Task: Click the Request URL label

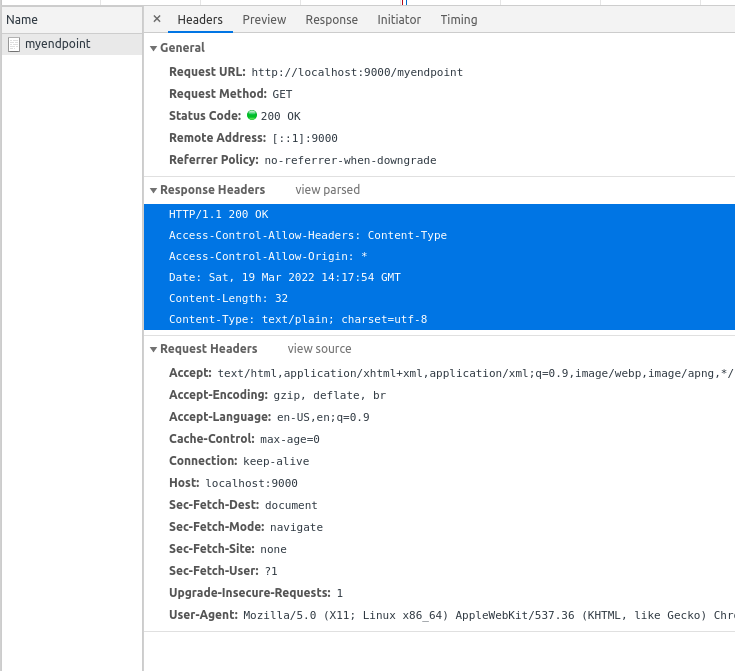Action: (207, 72)
